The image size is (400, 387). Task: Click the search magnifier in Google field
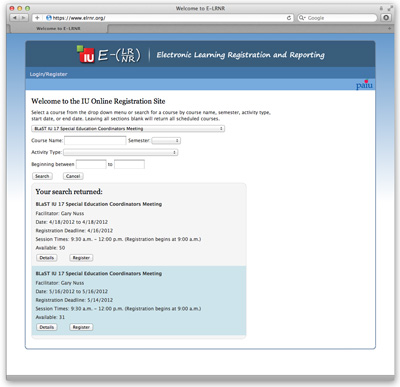tap(302, 18)
